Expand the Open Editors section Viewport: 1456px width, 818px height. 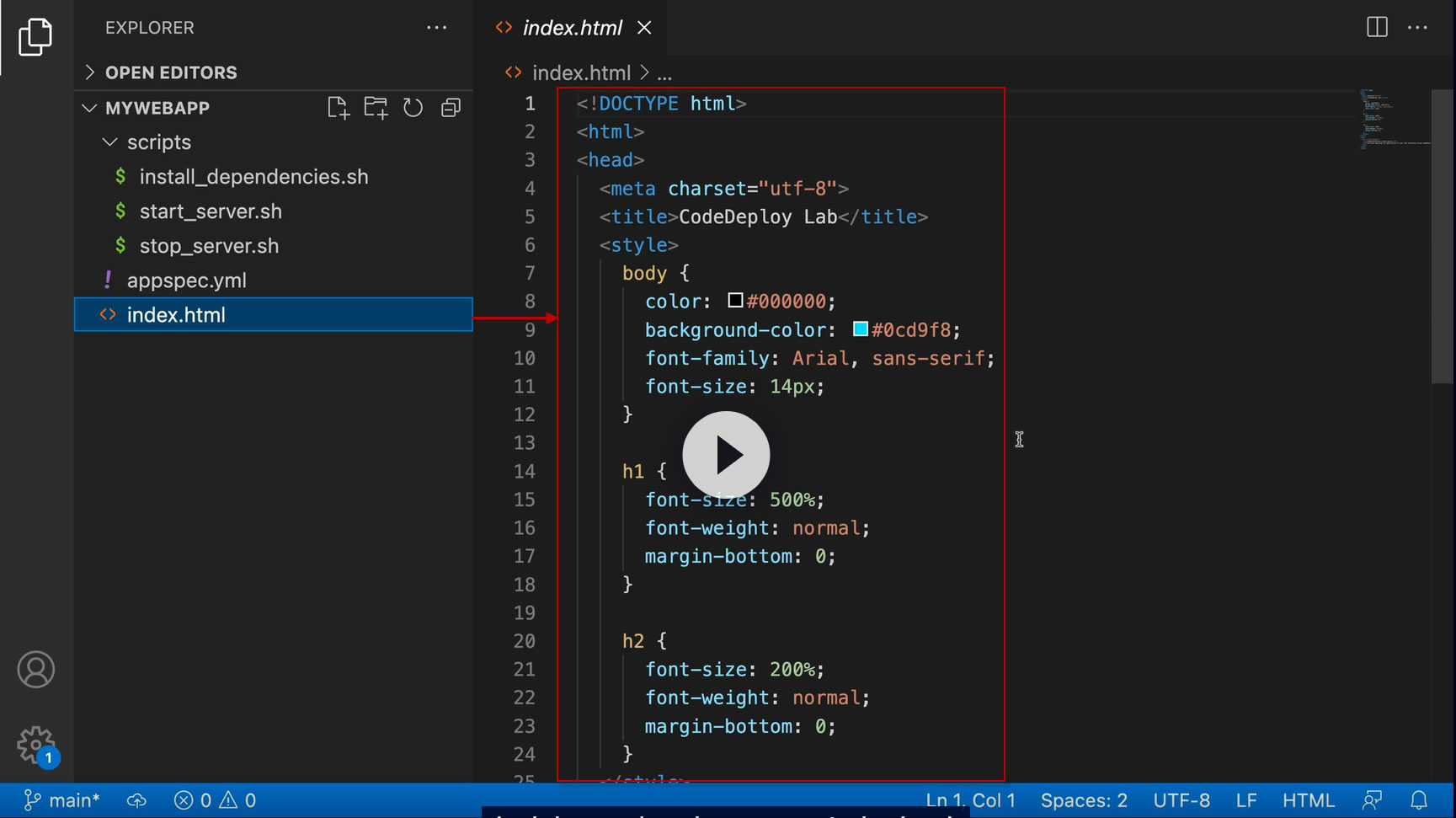(x=171, y=72)
